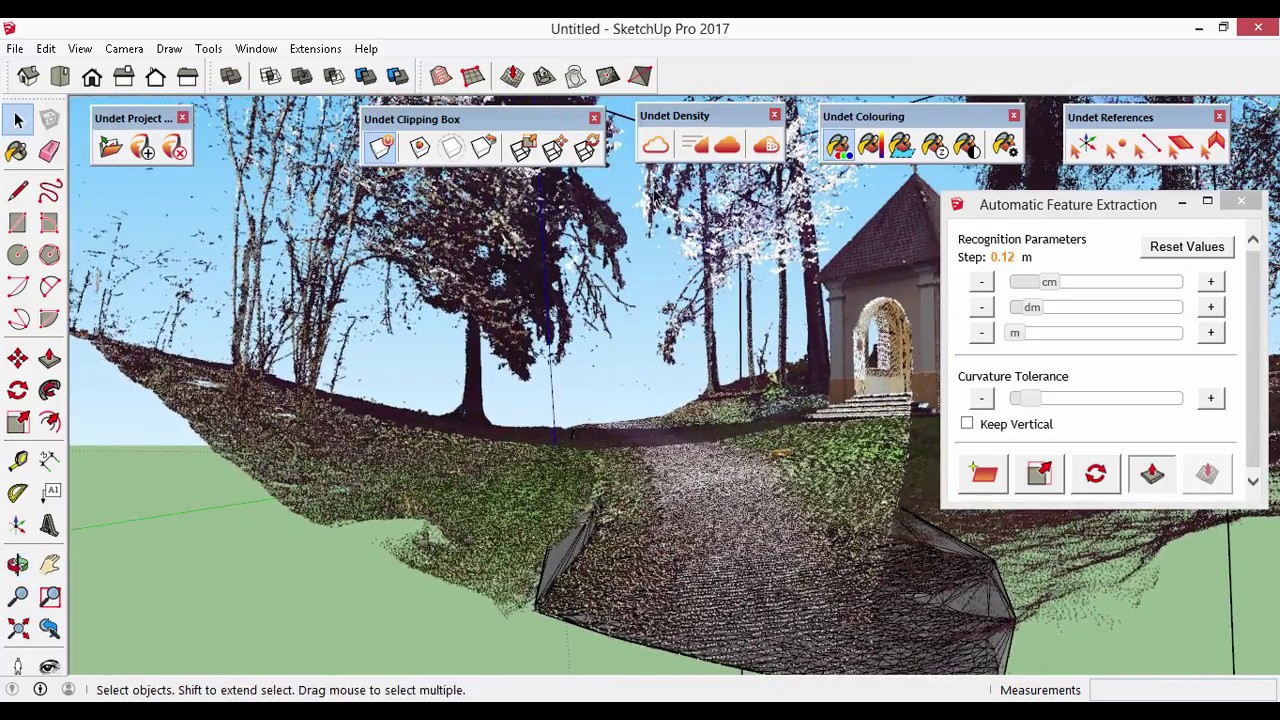
Task: Choose the Follow Me tool
Action: pos(49,391)
